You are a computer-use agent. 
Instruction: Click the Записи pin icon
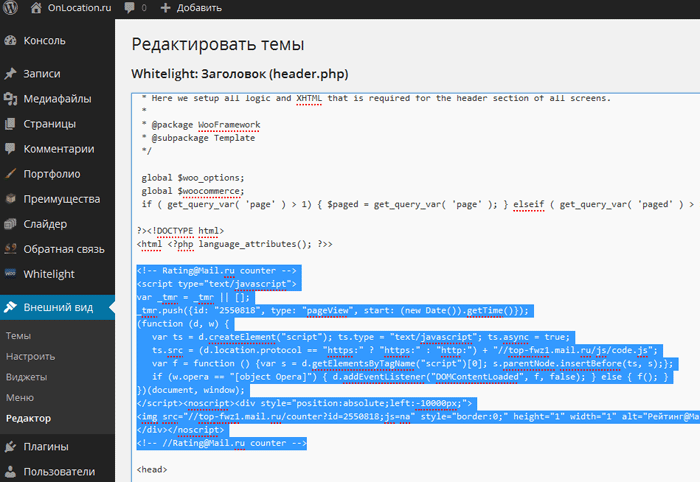click(10, 74)
